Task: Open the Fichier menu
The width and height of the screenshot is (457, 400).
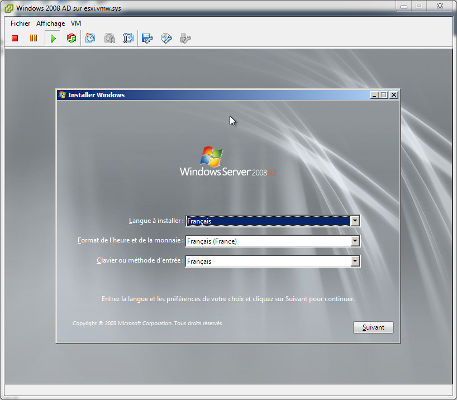Action: [x=20, y=24]
